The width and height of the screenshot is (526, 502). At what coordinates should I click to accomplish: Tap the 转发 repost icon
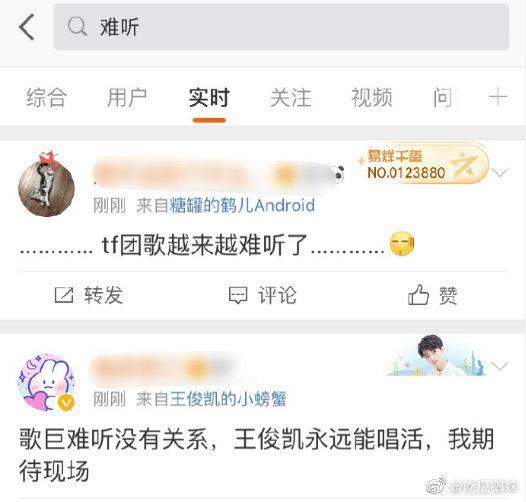[x=64, y=295]
